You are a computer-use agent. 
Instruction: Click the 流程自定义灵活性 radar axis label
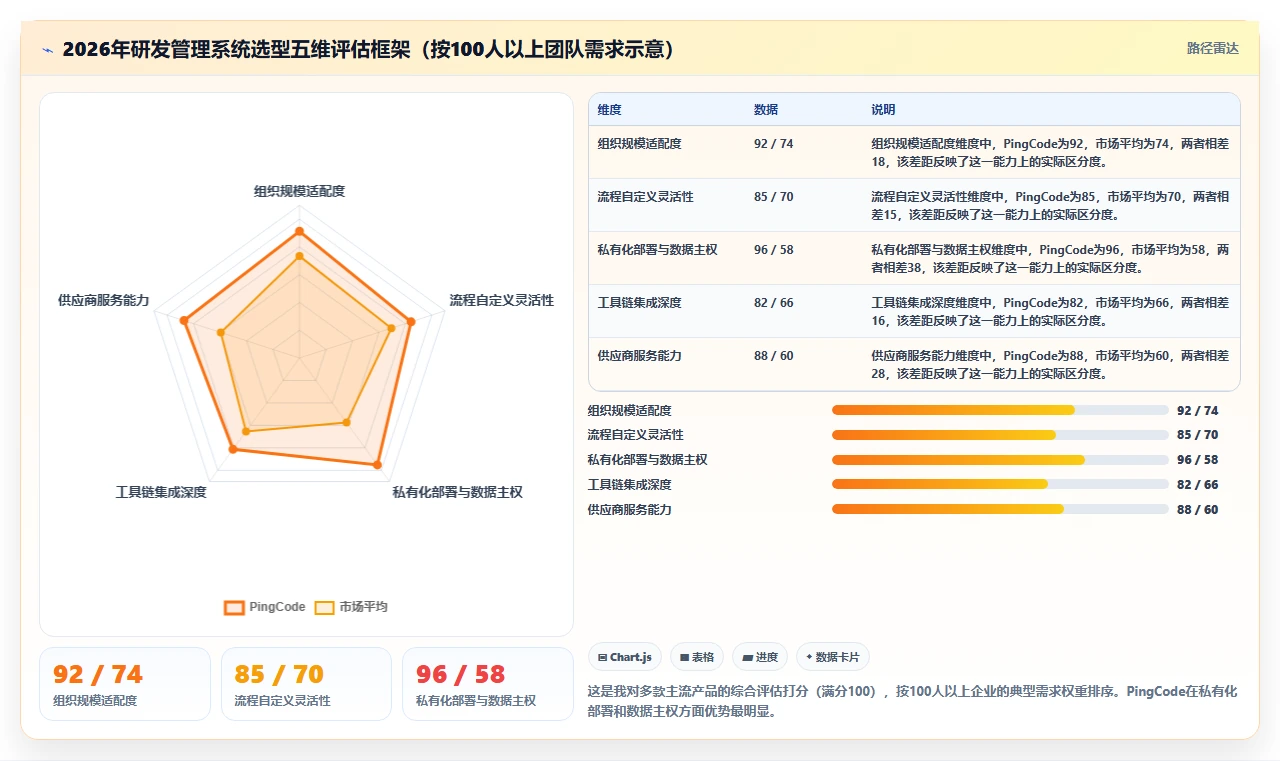coord(502,300)
